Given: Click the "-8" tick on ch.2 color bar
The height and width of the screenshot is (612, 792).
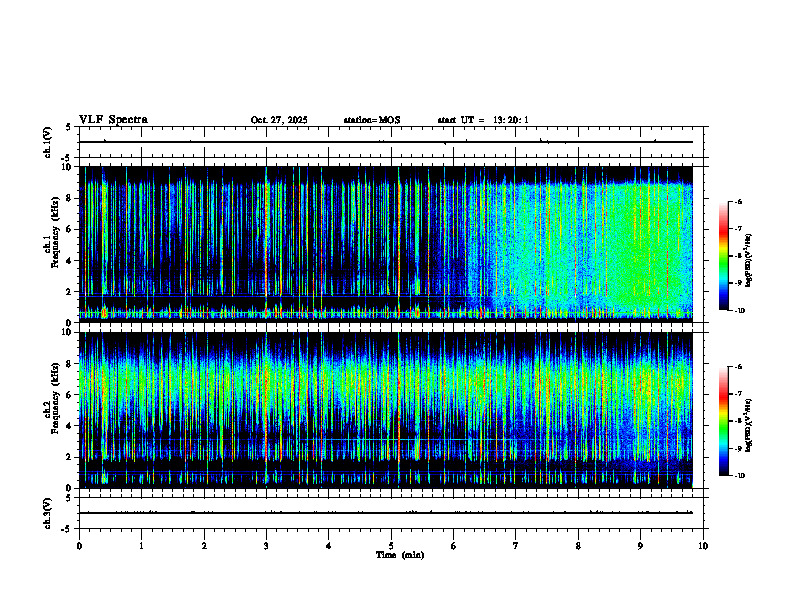Looking at the screenshot, I should click(738, 421).
